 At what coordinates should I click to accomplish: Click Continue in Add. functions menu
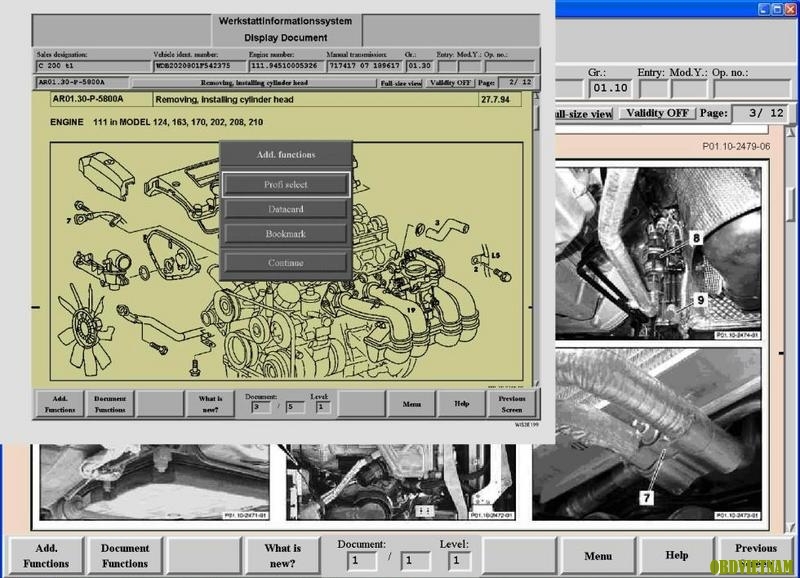tap(286, 263)
